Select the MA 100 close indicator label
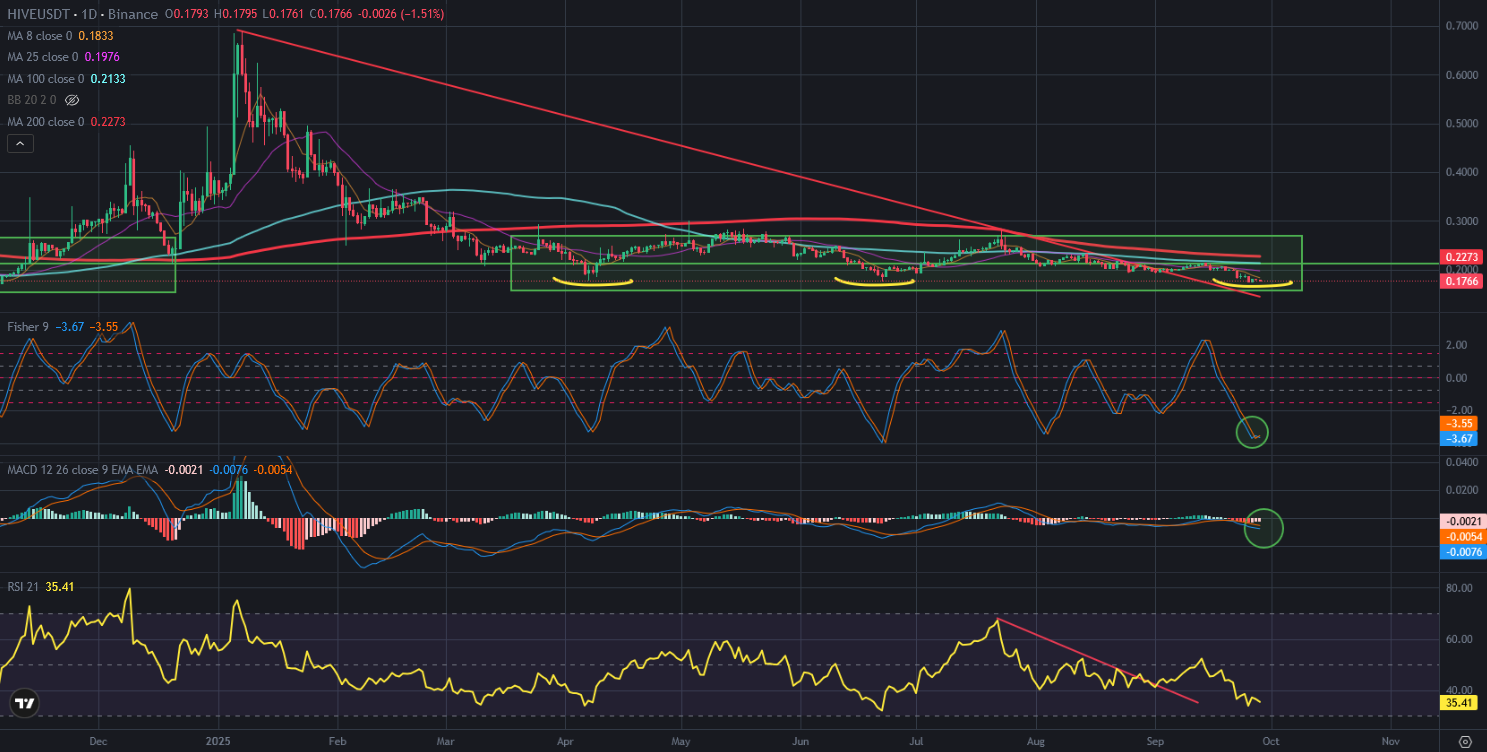Image resolution: width=1487 pixels, height=752 pixels. click(x=51, y=79)
